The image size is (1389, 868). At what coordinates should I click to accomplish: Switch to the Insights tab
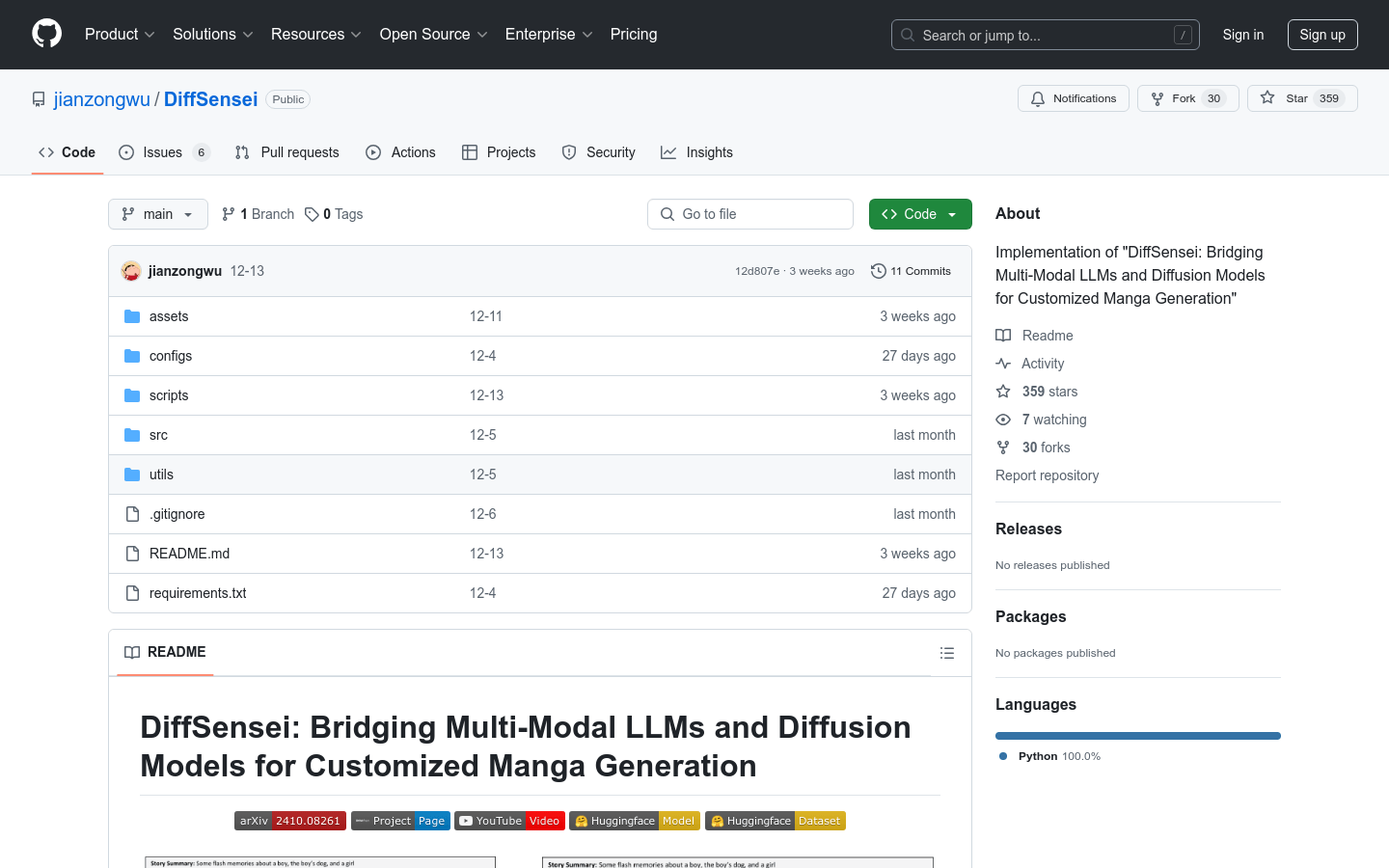tap(696, 152)
